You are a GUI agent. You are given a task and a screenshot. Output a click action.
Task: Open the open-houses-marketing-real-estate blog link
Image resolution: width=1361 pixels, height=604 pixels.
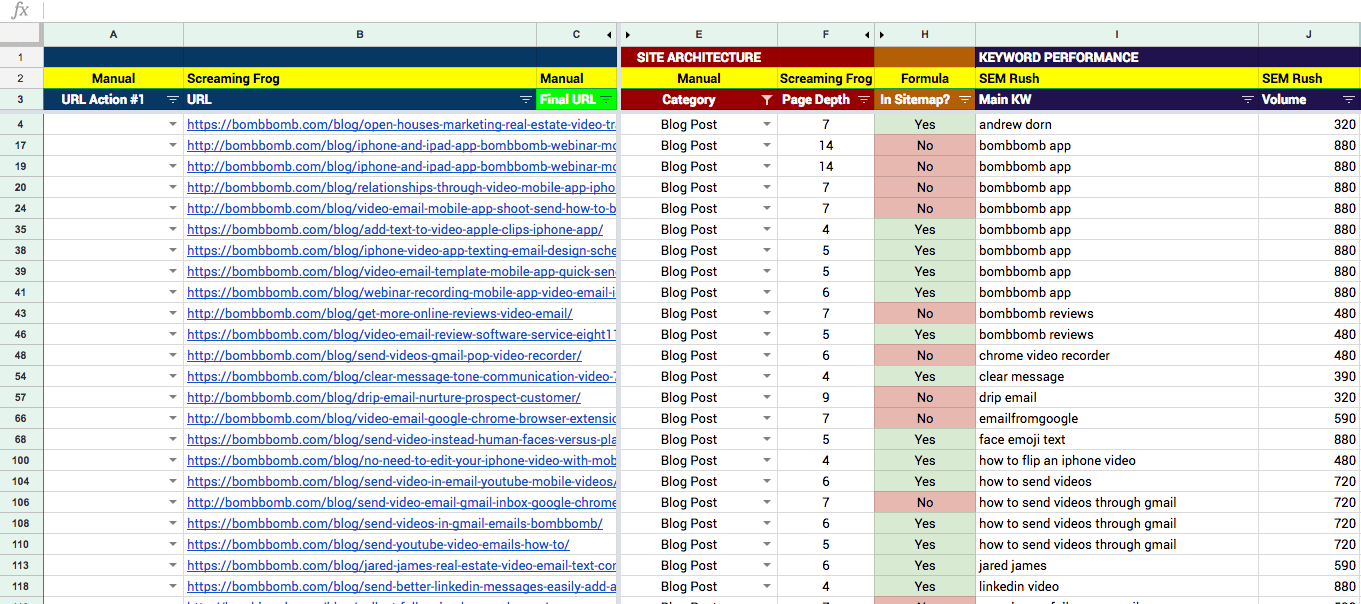401,125
